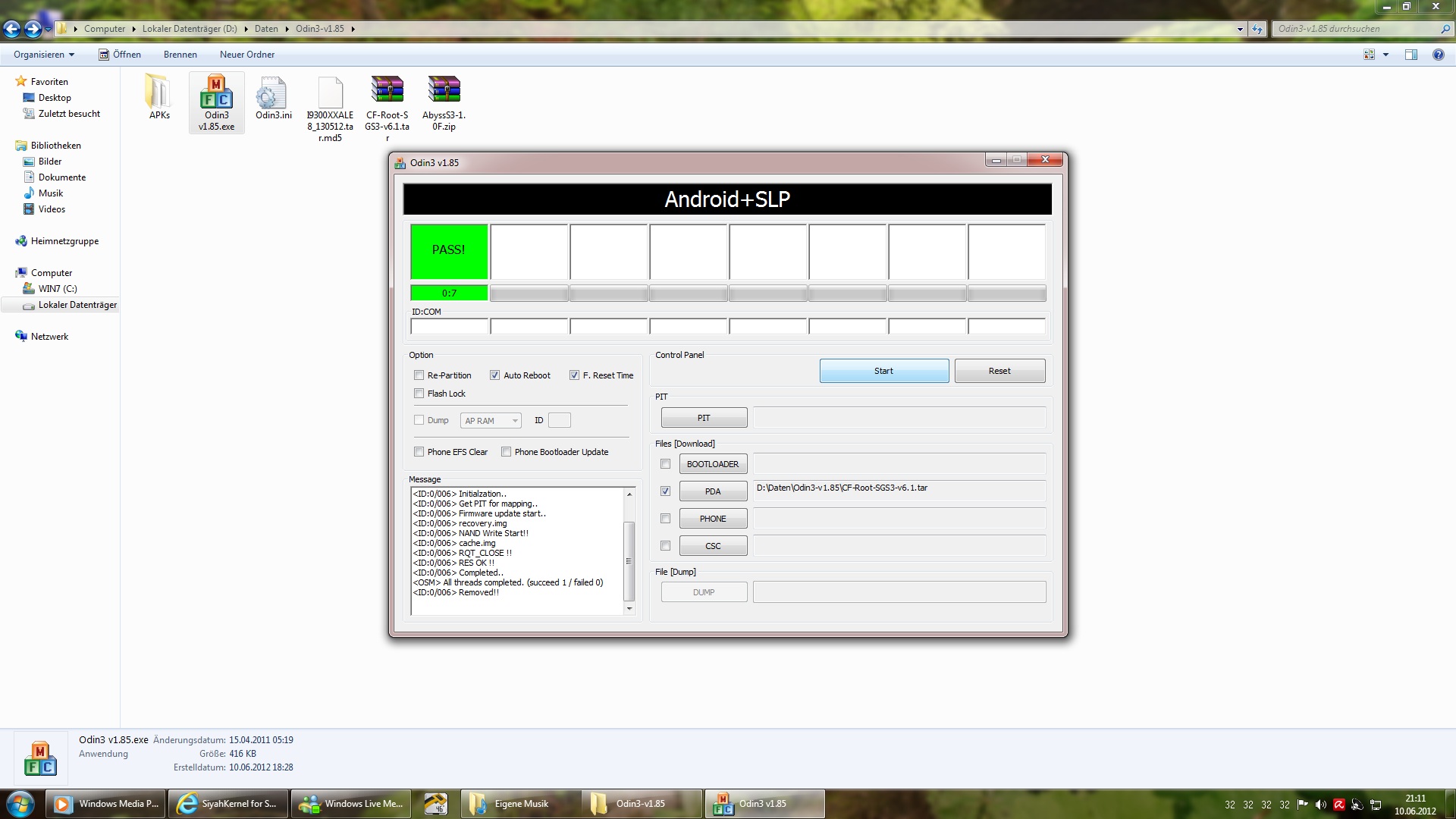Open Windows Media Player taskbar button
1456x819 pixels.
pos(107,804)
